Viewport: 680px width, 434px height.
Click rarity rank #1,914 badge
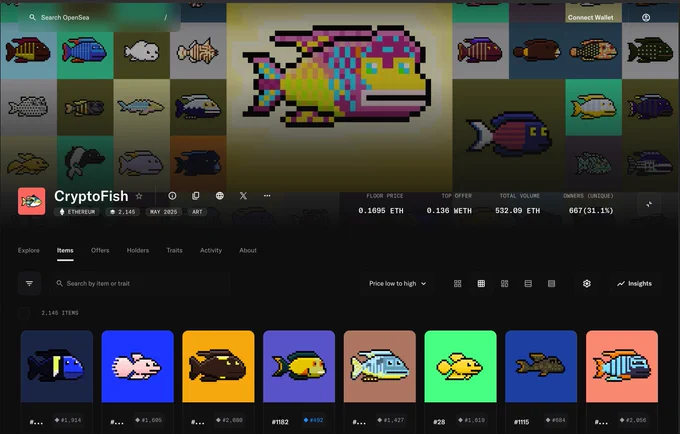[x=68, y=420]
